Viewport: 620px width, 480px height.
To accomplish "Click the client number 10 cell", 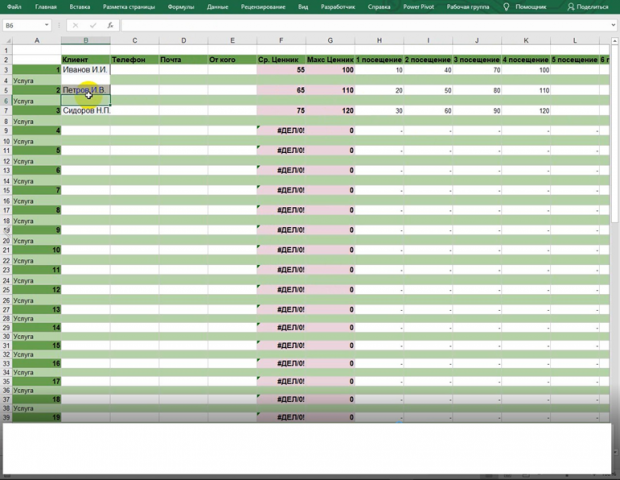I will (x=37, y=250).
